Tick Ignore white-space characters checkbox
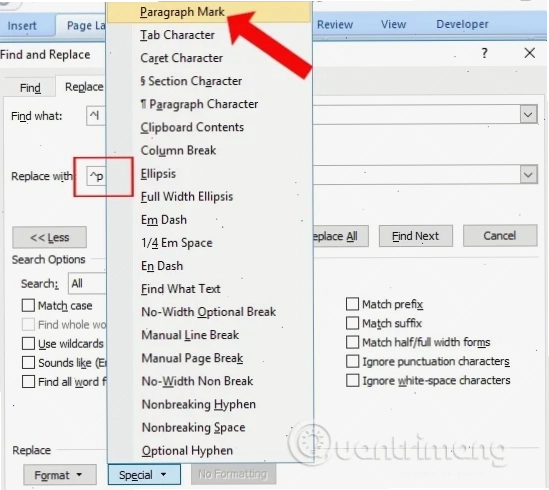Screen dimensions: 549x490 (x=352, y=380)
